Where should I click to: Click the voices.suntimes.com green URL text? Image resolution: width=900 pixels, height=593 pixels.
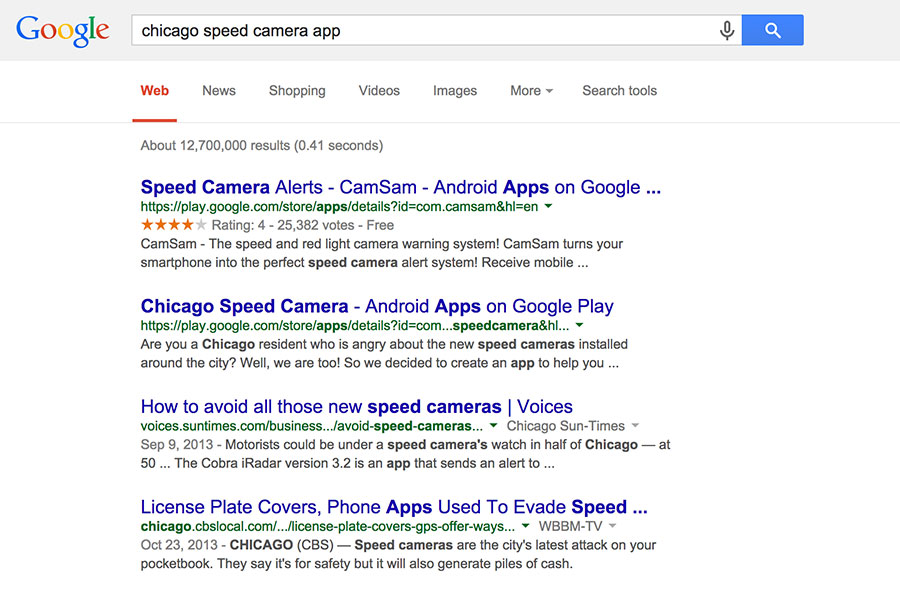pos(312,426)
